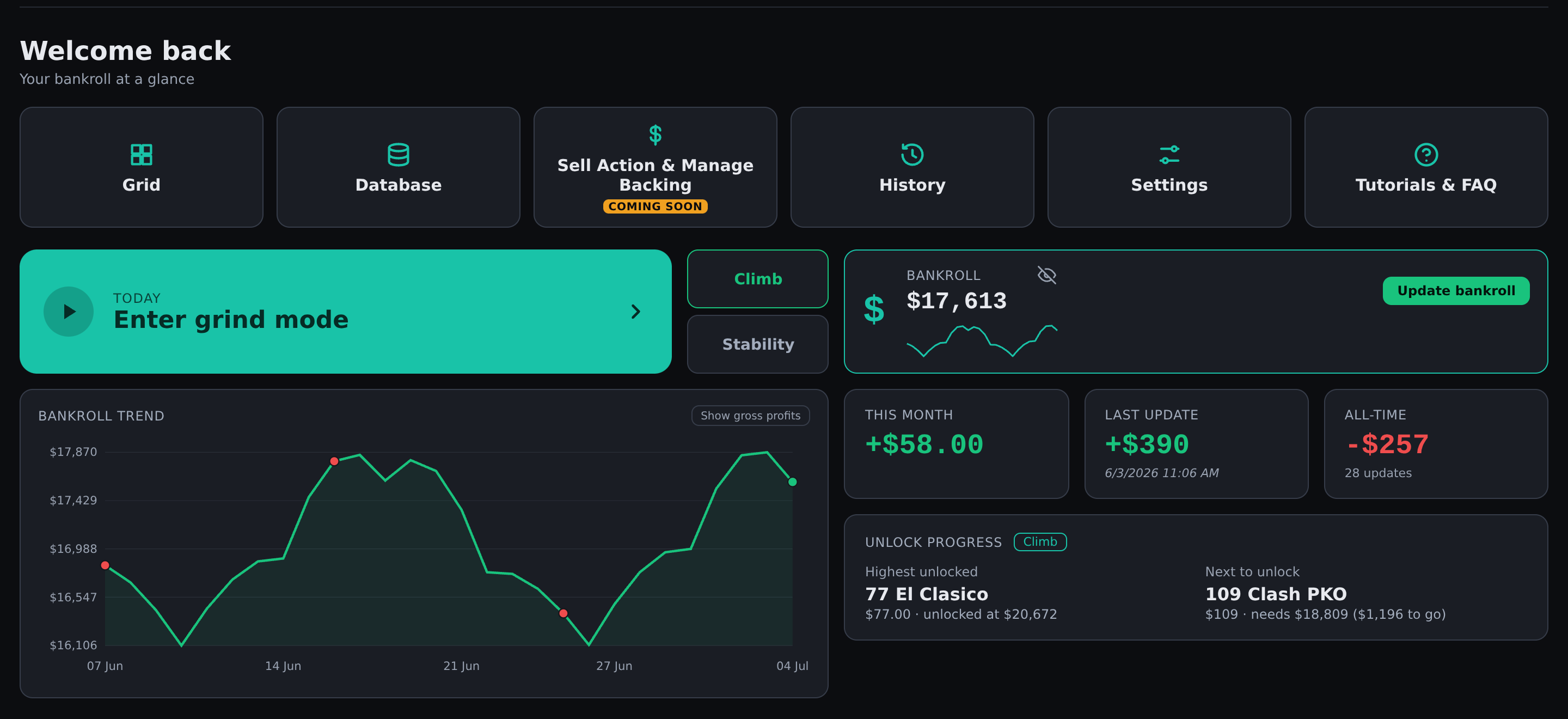The width and height of the screenshot is (1568, 719).
Task: Click the bankroll sparkline mini chart
Action: 981,341
